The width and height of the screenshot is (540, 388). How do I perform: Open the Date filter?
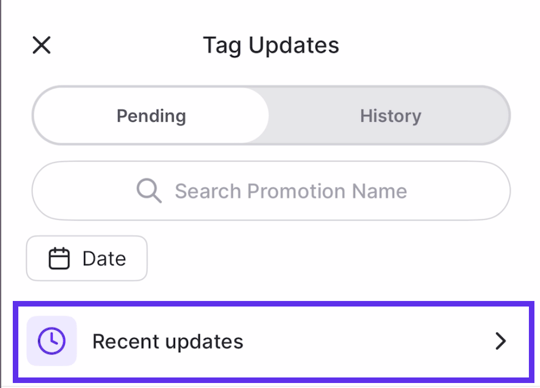tap(87, 258)
